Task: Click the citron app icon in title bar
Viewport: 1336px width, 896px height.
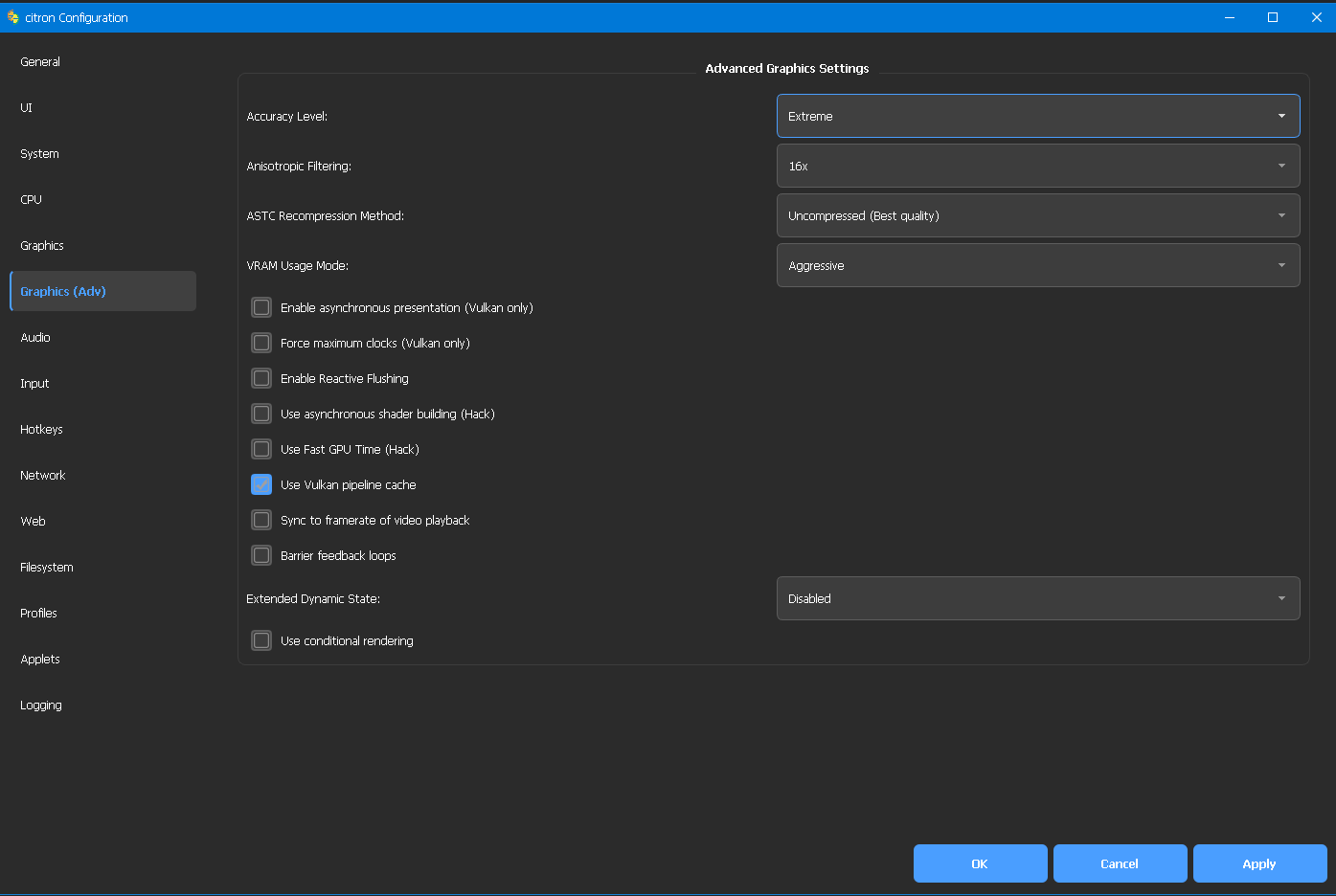Action: pos(12,17)
